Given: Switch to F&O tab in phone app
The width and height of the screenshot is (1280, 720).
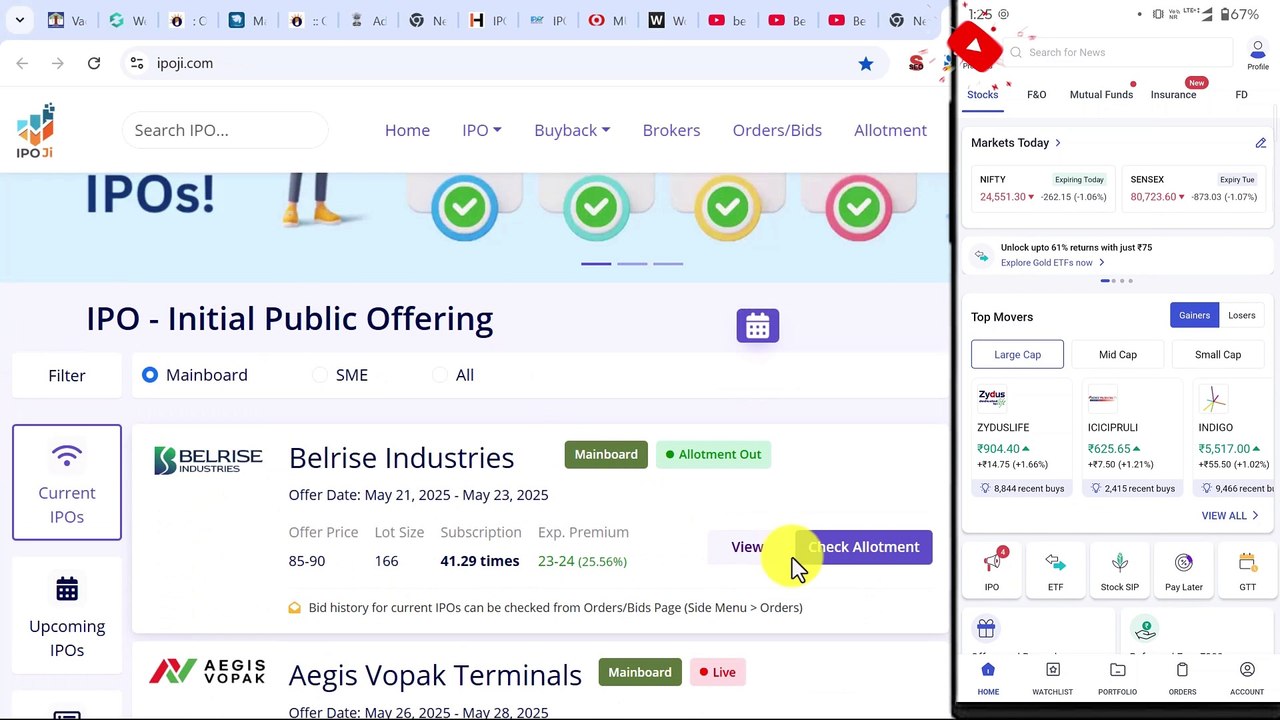Looking at the screenshot, I should point(1036,95).
